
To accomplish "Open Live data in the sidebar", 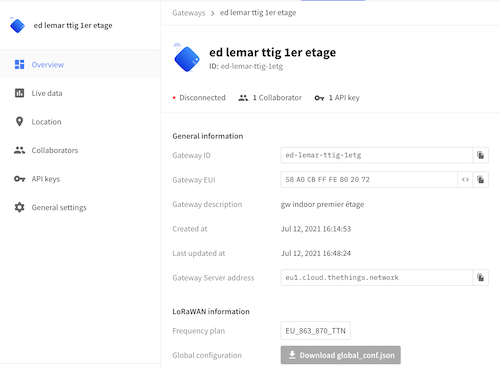I will tap(80, 93).
